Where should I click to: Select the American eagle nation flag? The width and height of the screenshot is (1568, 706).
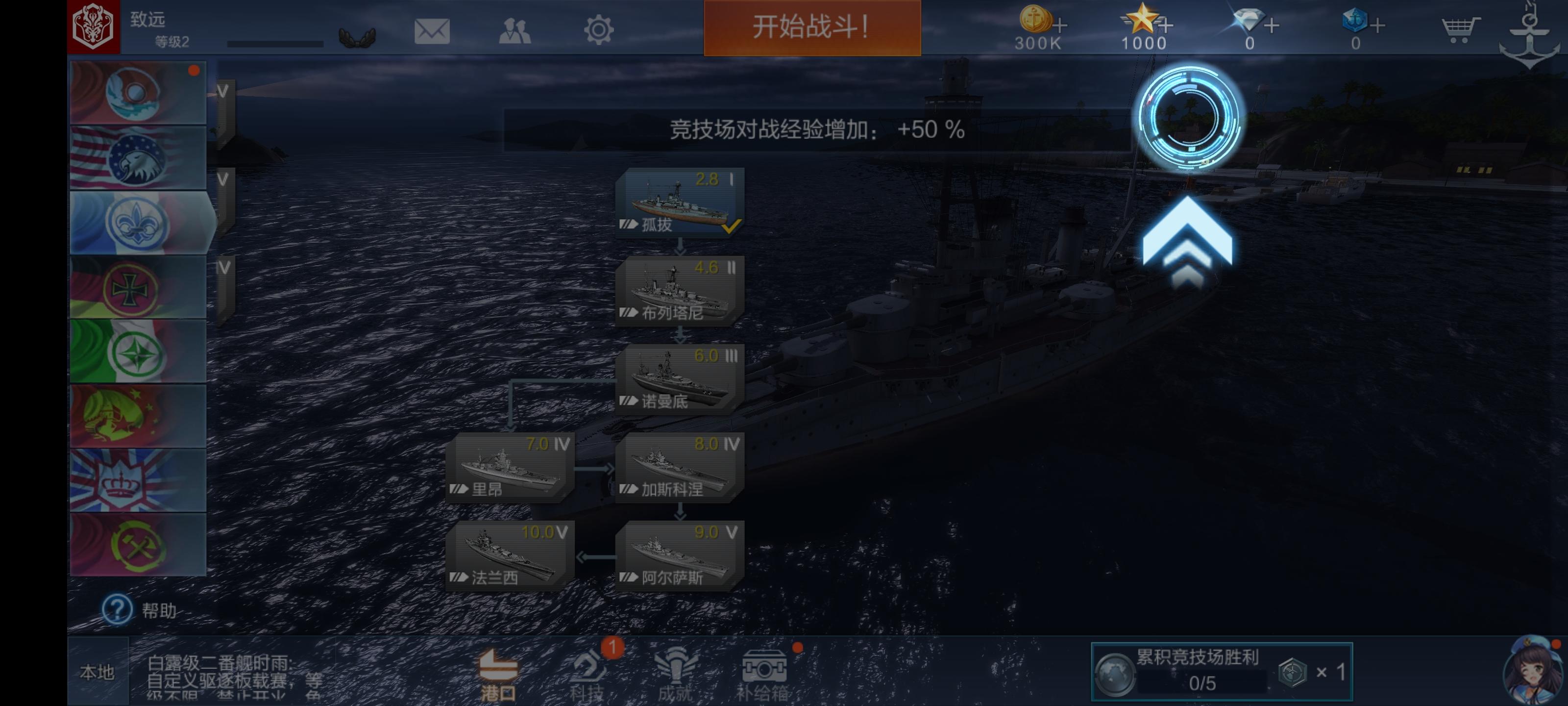pyautogui.click(x=139, y=158)
